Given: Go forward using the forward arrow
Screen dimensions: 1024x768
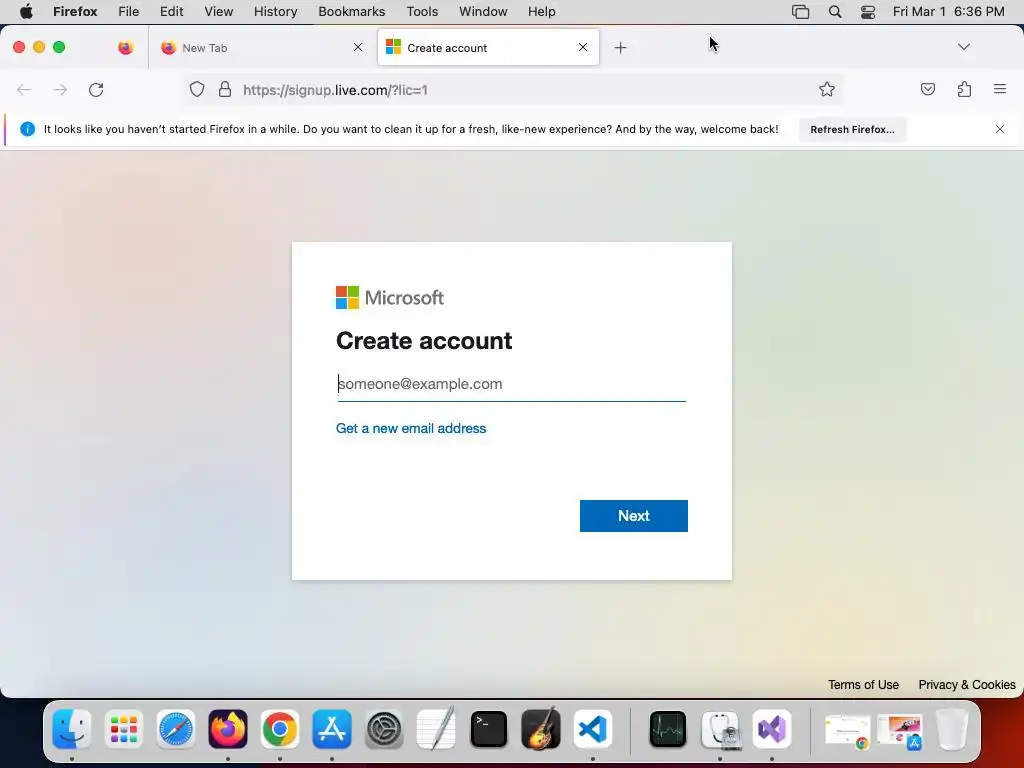Looking at the screenshot, I should (x=60, y=89).
